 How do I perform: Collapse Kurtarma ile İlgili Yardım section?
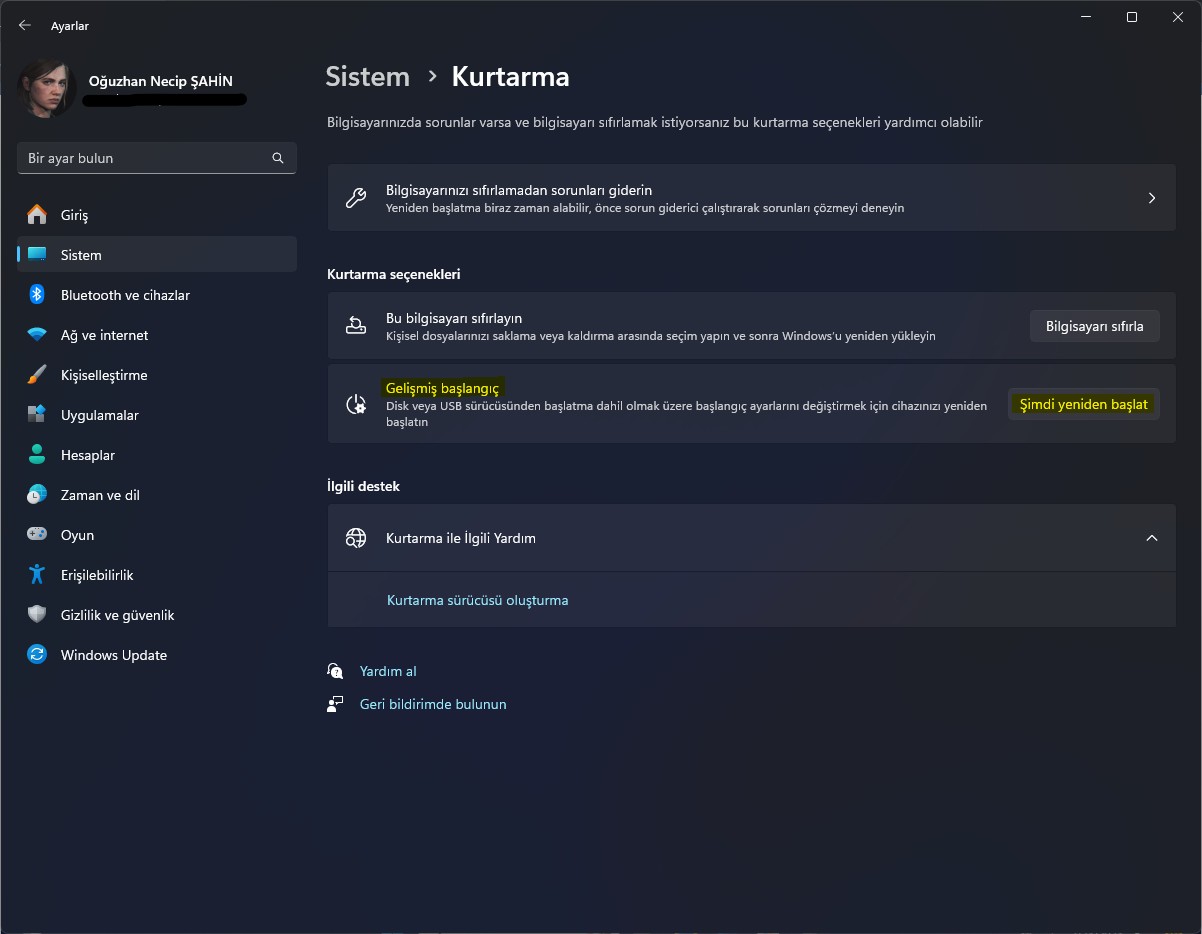pyautogui.click(x=1151, y=538)
